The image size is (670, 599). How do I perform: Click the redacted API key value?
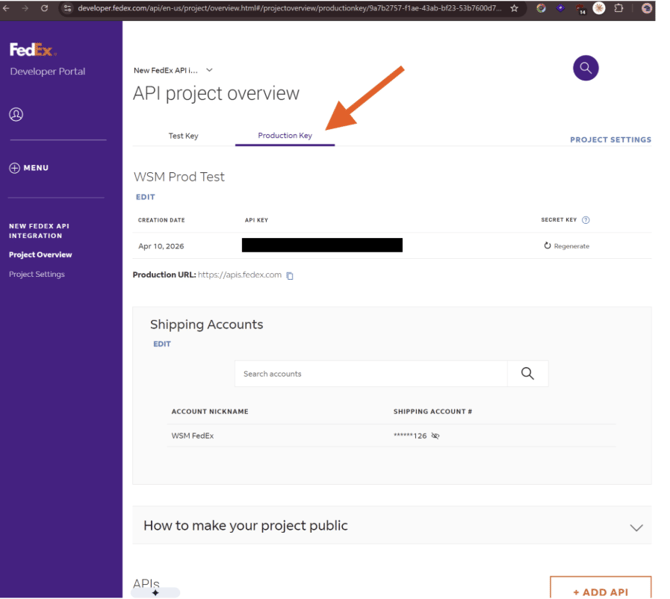(322, 245)
